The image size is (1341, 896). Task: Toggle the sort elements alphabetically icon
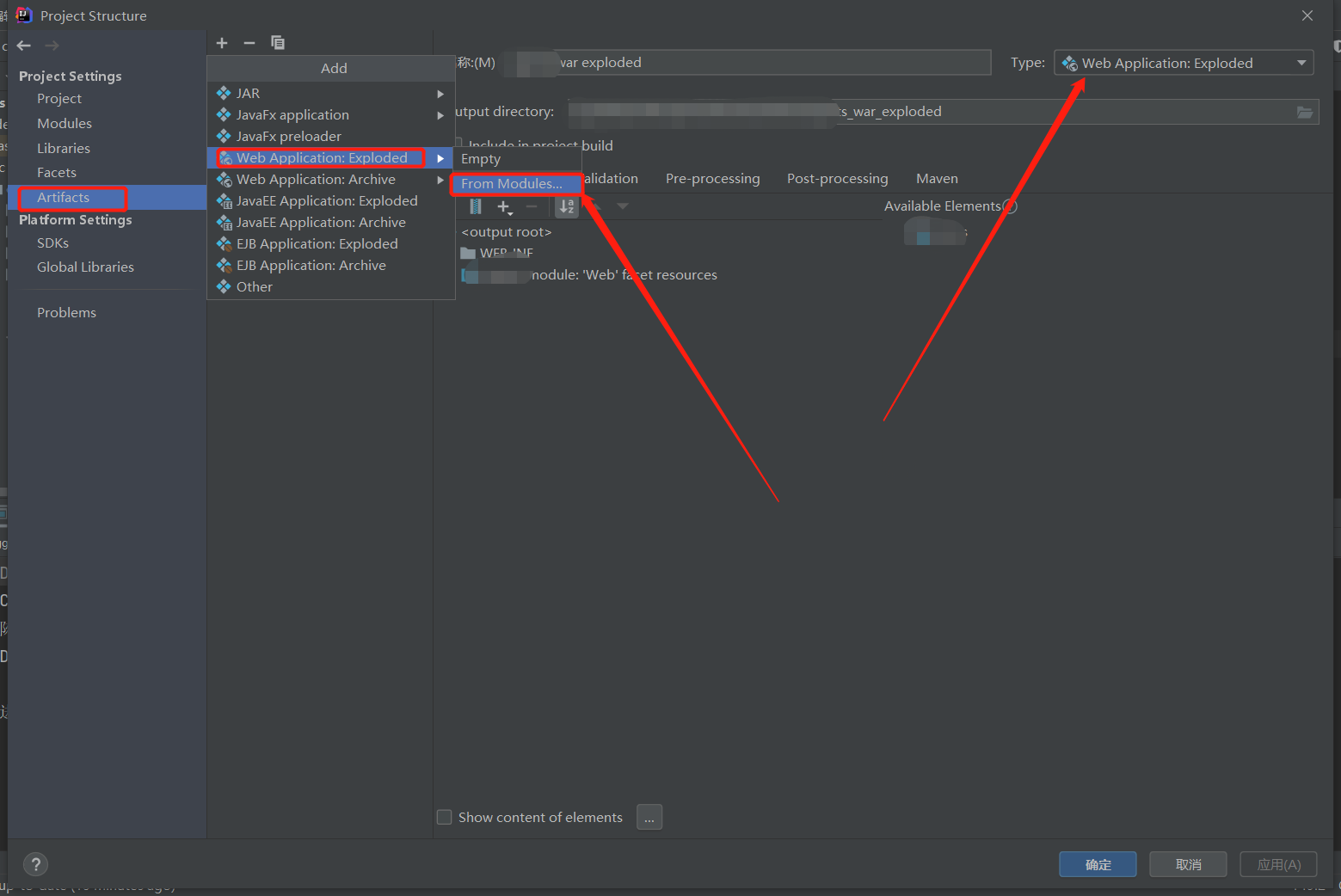pyautogui.click(x=567, y=206)
